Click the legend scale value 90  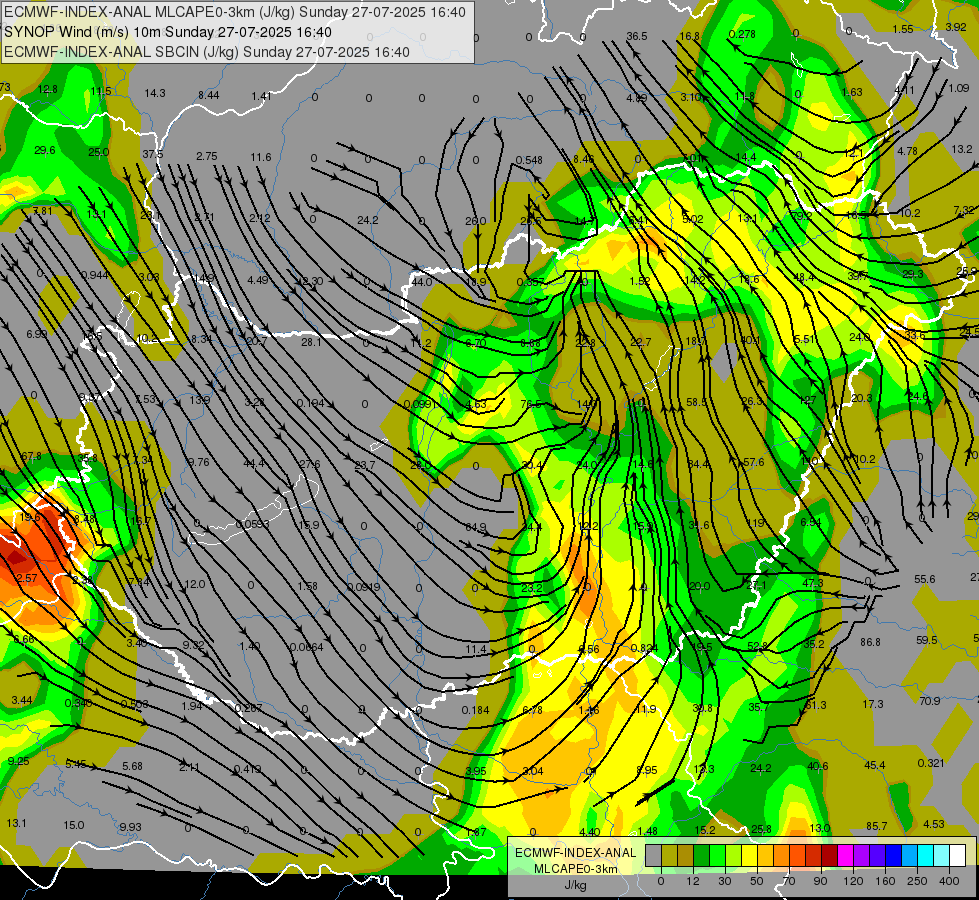pyautogui.click(x=820, y=881)
